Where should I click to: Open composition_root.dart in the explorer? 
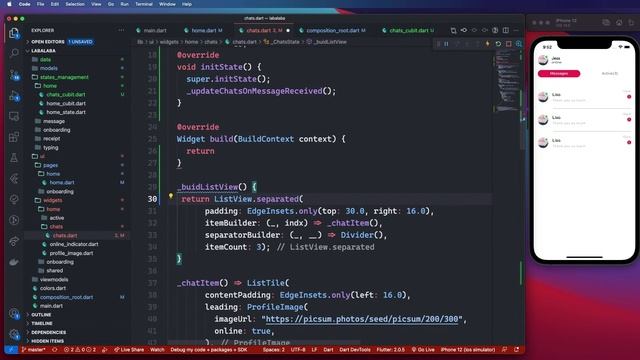point(66,297)
